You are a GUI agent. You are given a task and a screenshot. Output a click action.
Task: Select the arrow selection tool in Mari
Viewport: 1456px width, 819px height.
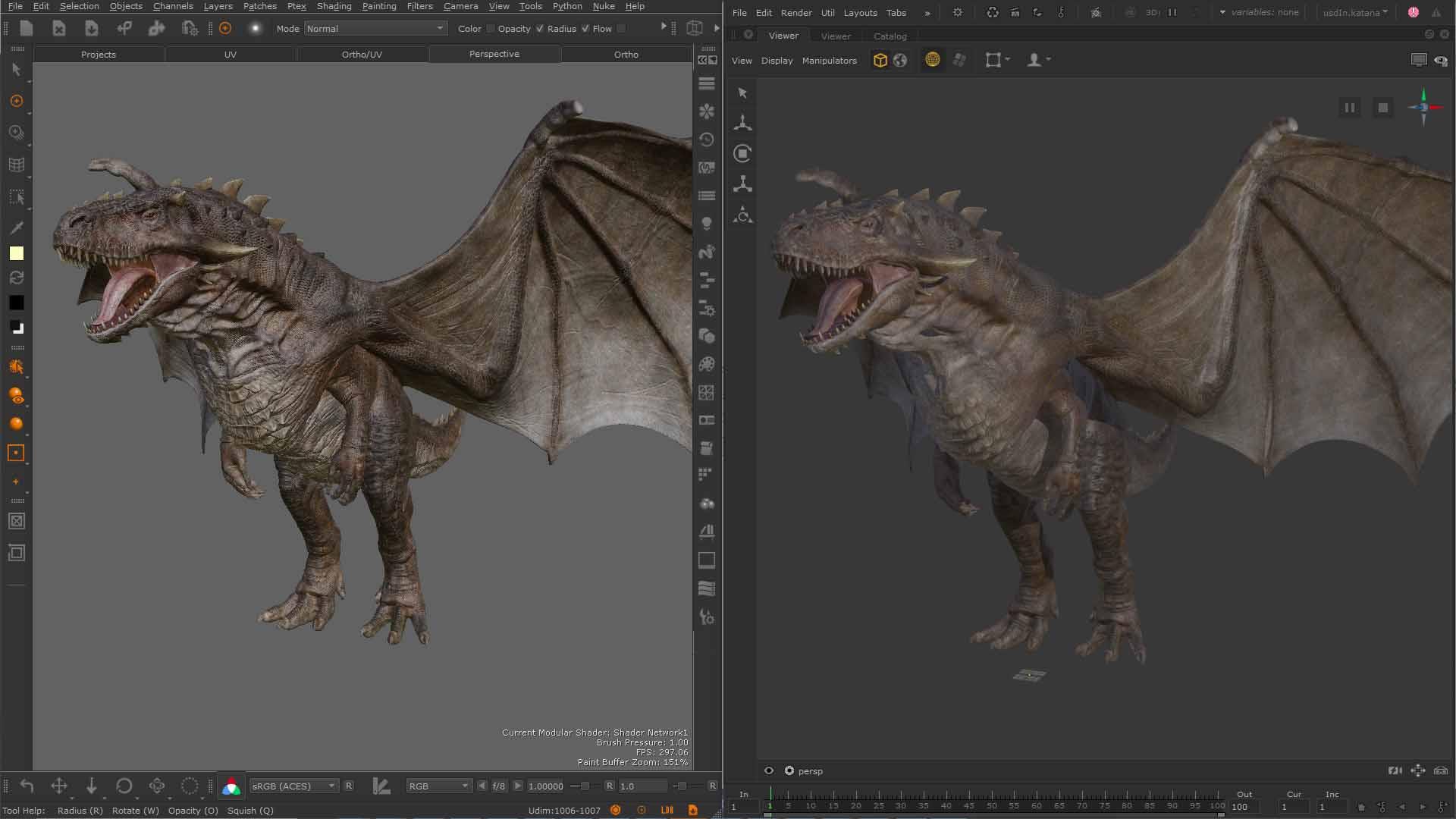(17, 70)
